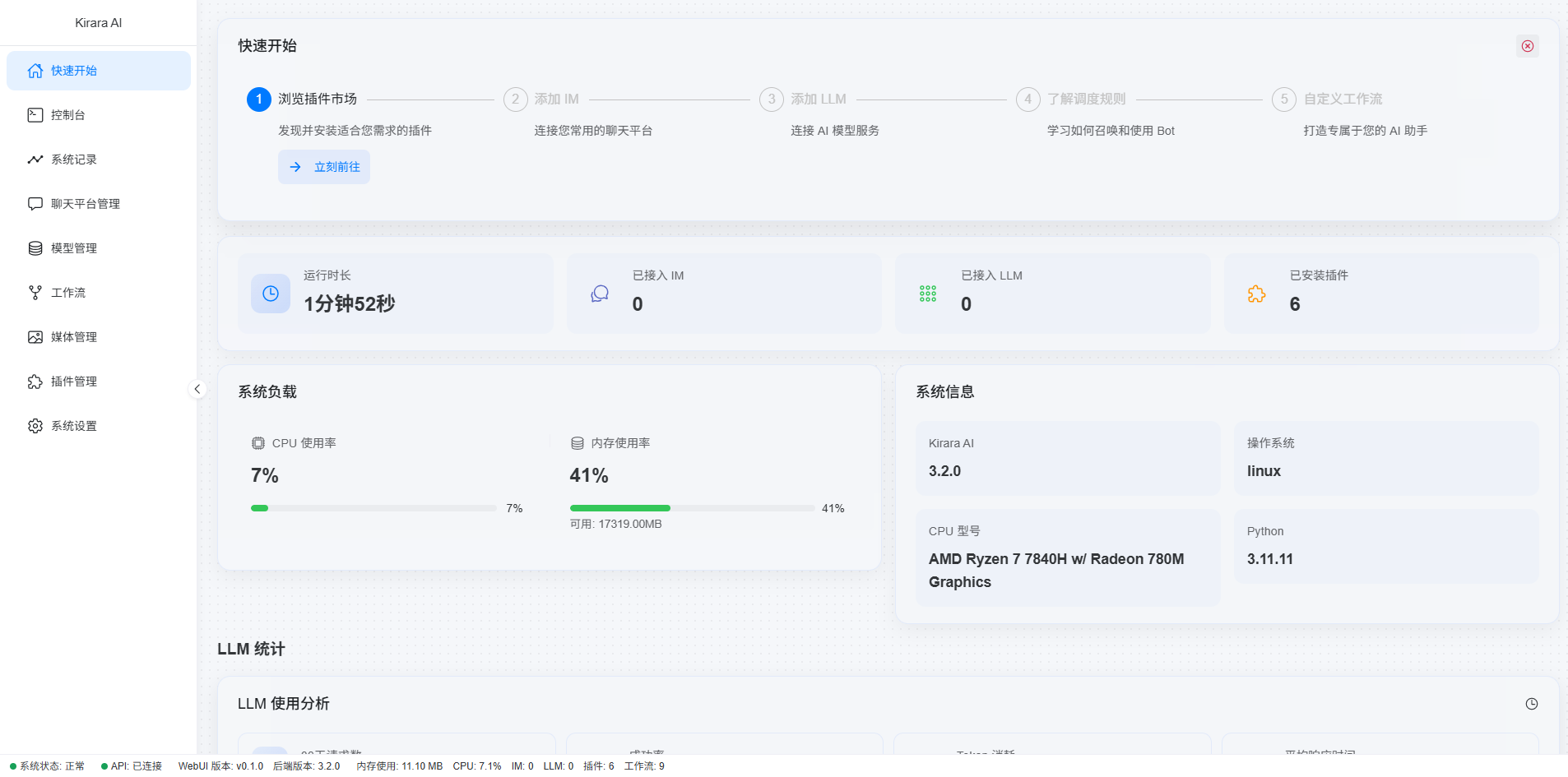The width and height of the screenshot is (1568, 777).
Task: Go to 聊天平台管理
Action: pos(99,204)
